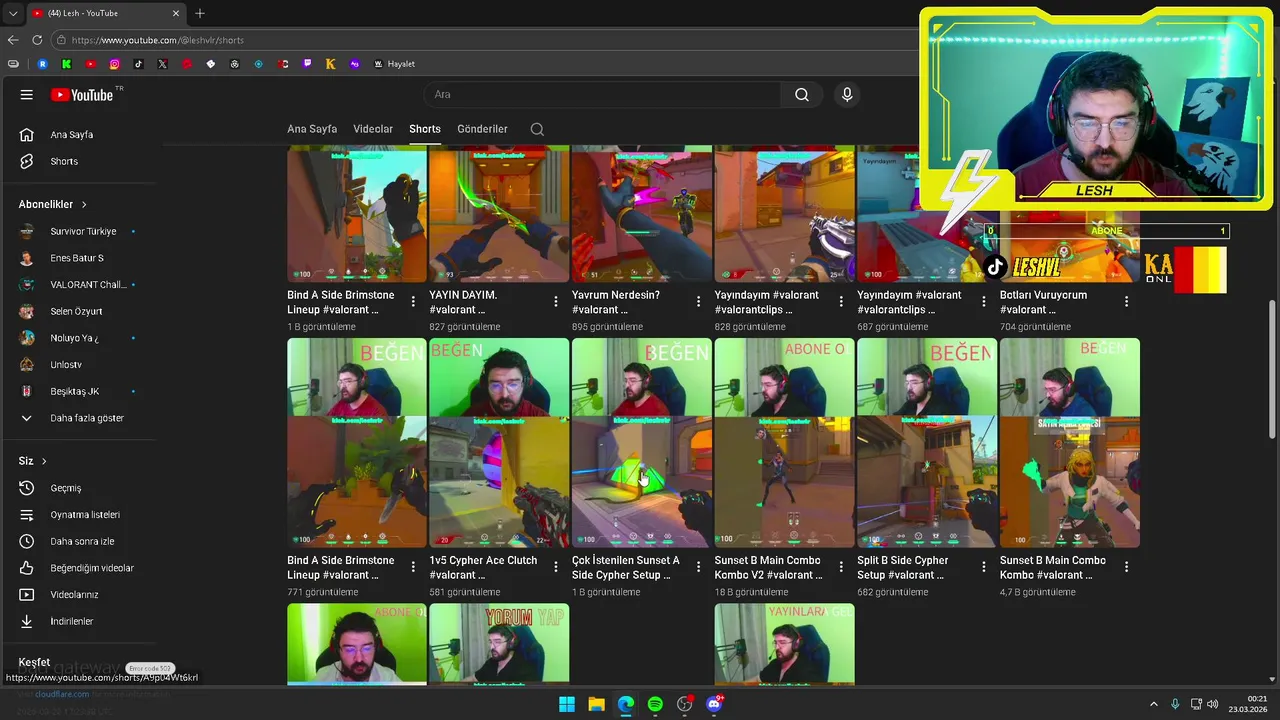
Task: Open Windows Start menu
Action: coord(567,704)
